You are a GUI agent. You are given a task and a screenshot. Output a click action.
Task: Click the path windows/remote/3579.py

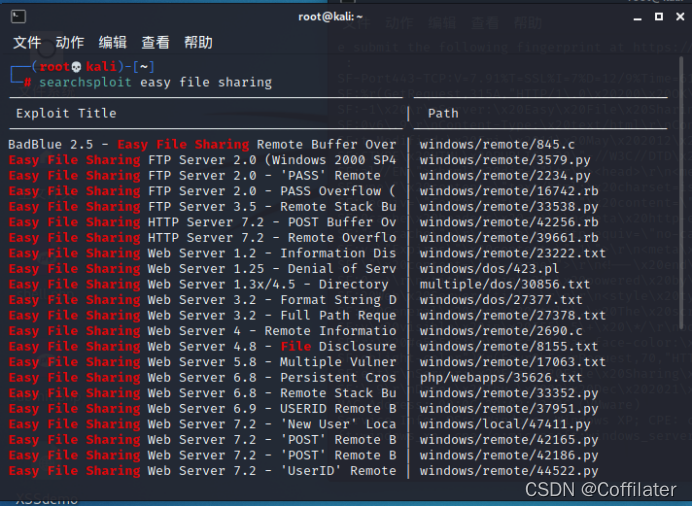(x=505, y=160)
